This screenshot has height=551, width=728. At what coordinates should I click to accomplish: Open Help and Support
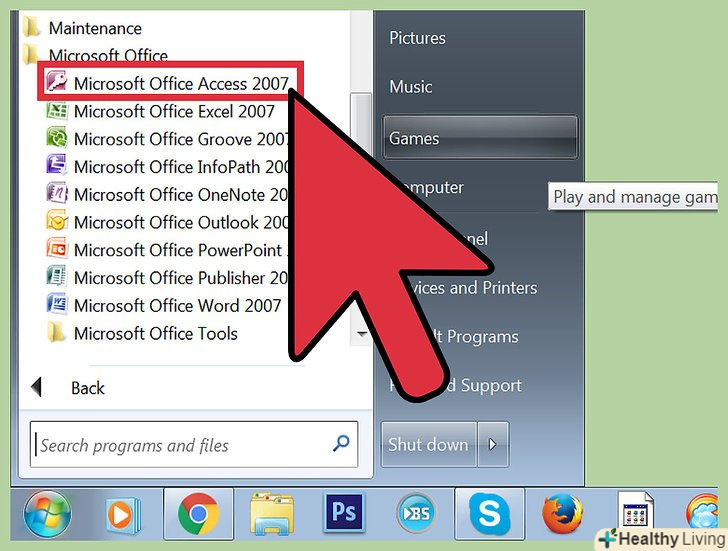click(x=456, y=385)
